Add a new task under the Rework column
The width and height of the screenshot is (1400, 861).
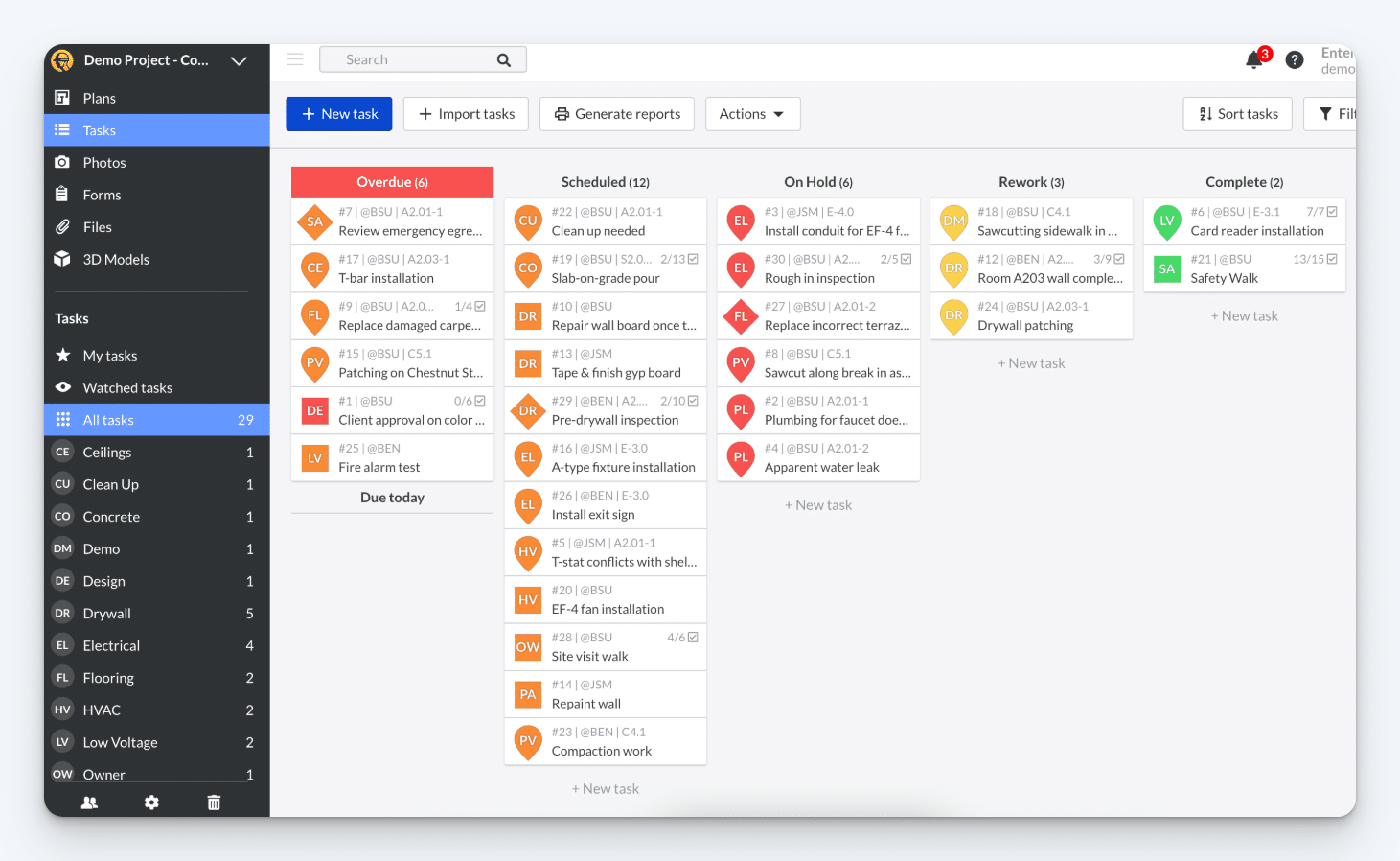[1031, 362]
